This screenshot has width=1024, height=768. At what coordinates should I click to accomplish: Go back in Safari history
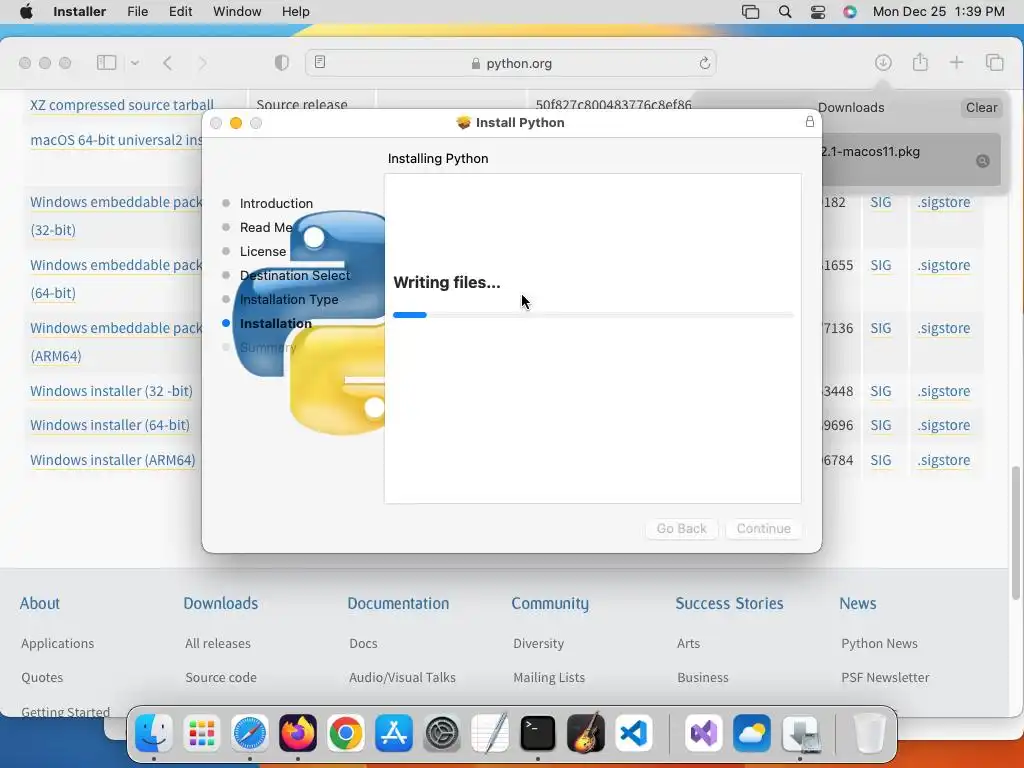tap(168, 63)
